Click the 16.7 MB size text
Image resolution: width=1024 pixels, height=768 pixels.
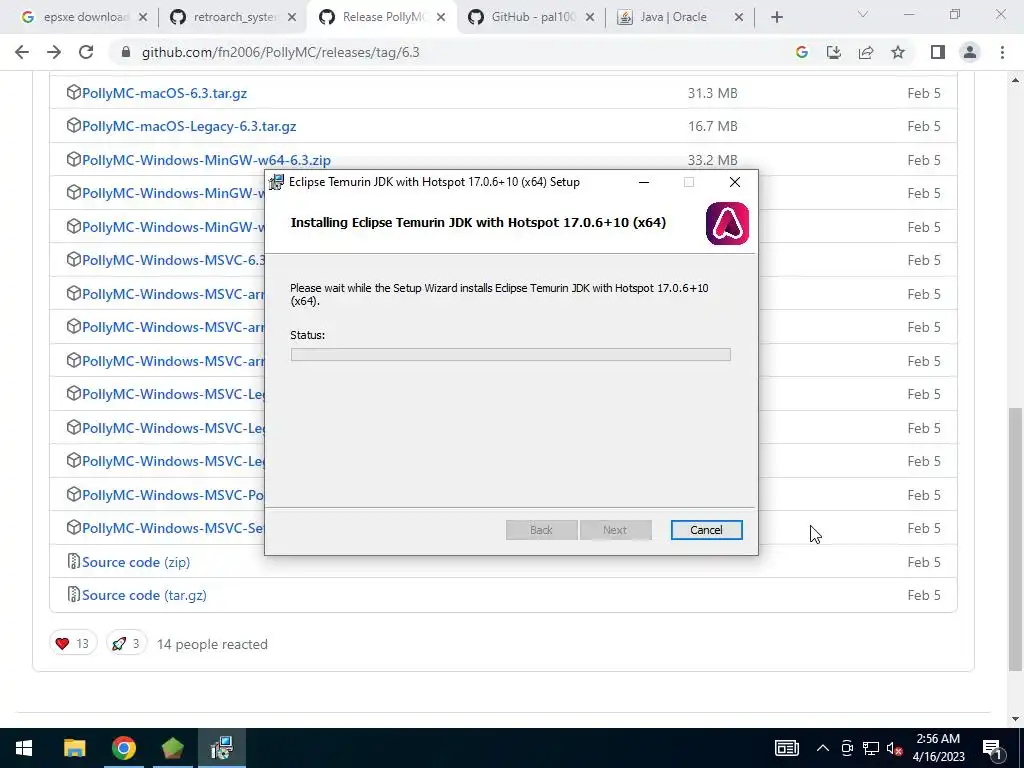[712, 127]
